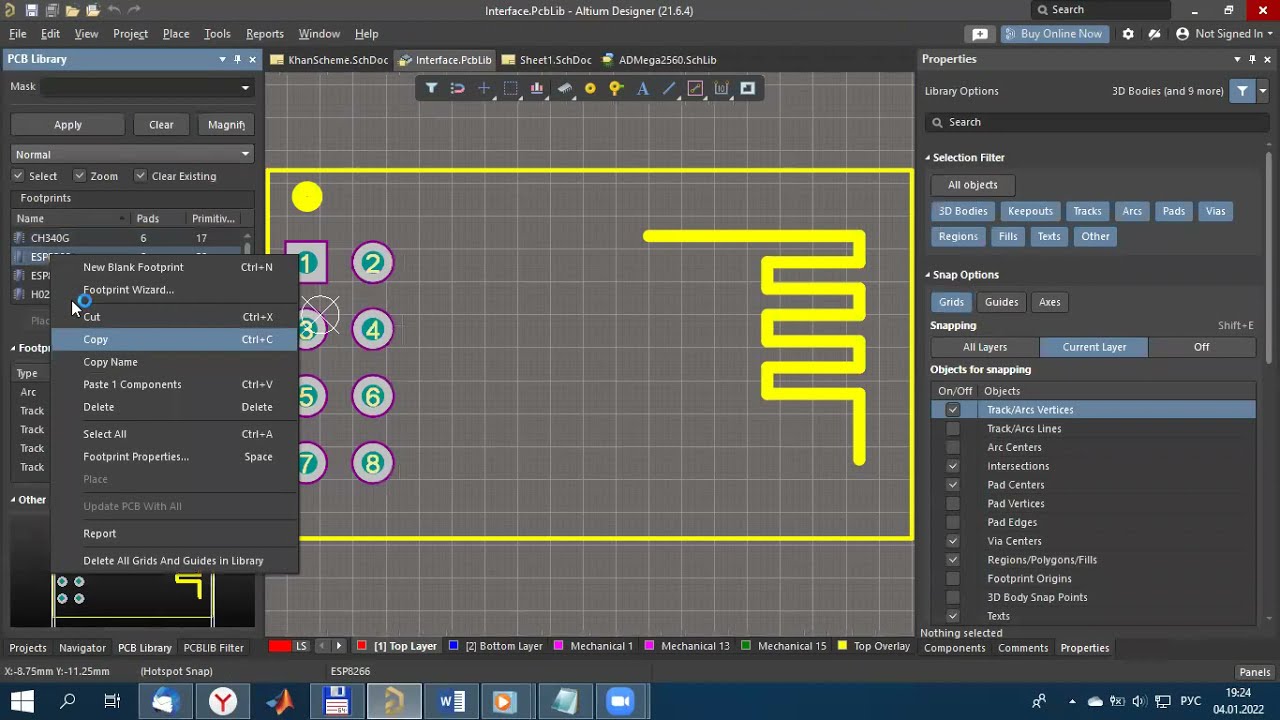The width and height of the screenshot is (1280, 720).
Task: Click the Undo arrow in the title bar
Action: [x=114, y=10]
